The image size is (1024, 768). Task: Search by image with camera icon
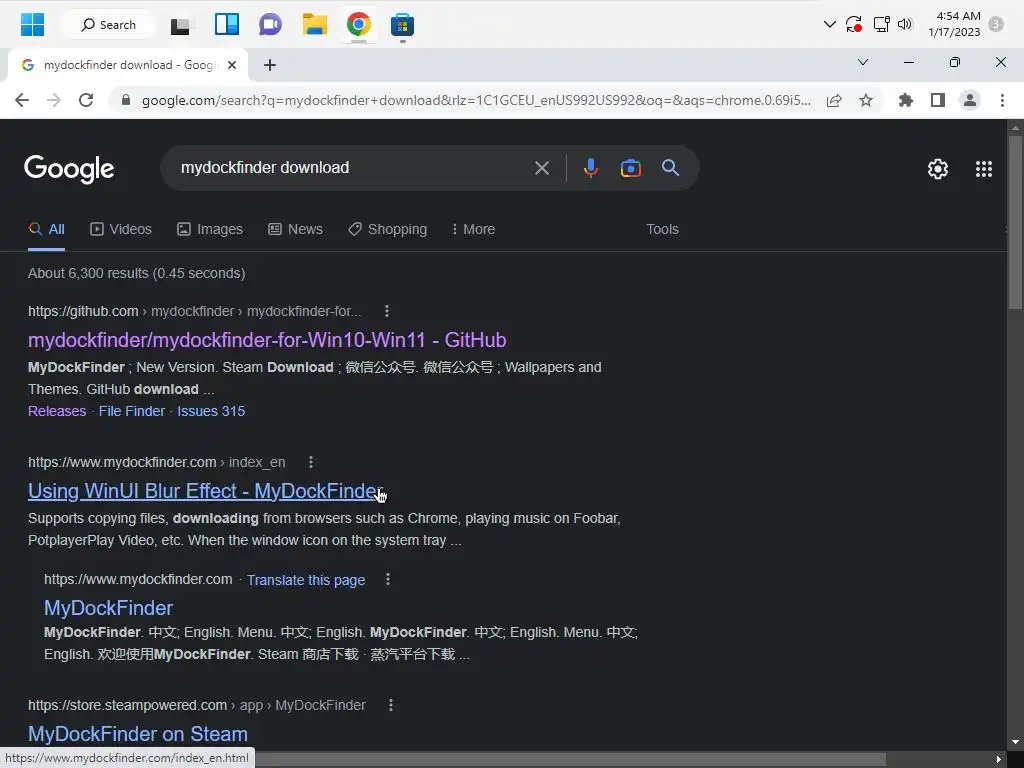[x=630, y=168]
